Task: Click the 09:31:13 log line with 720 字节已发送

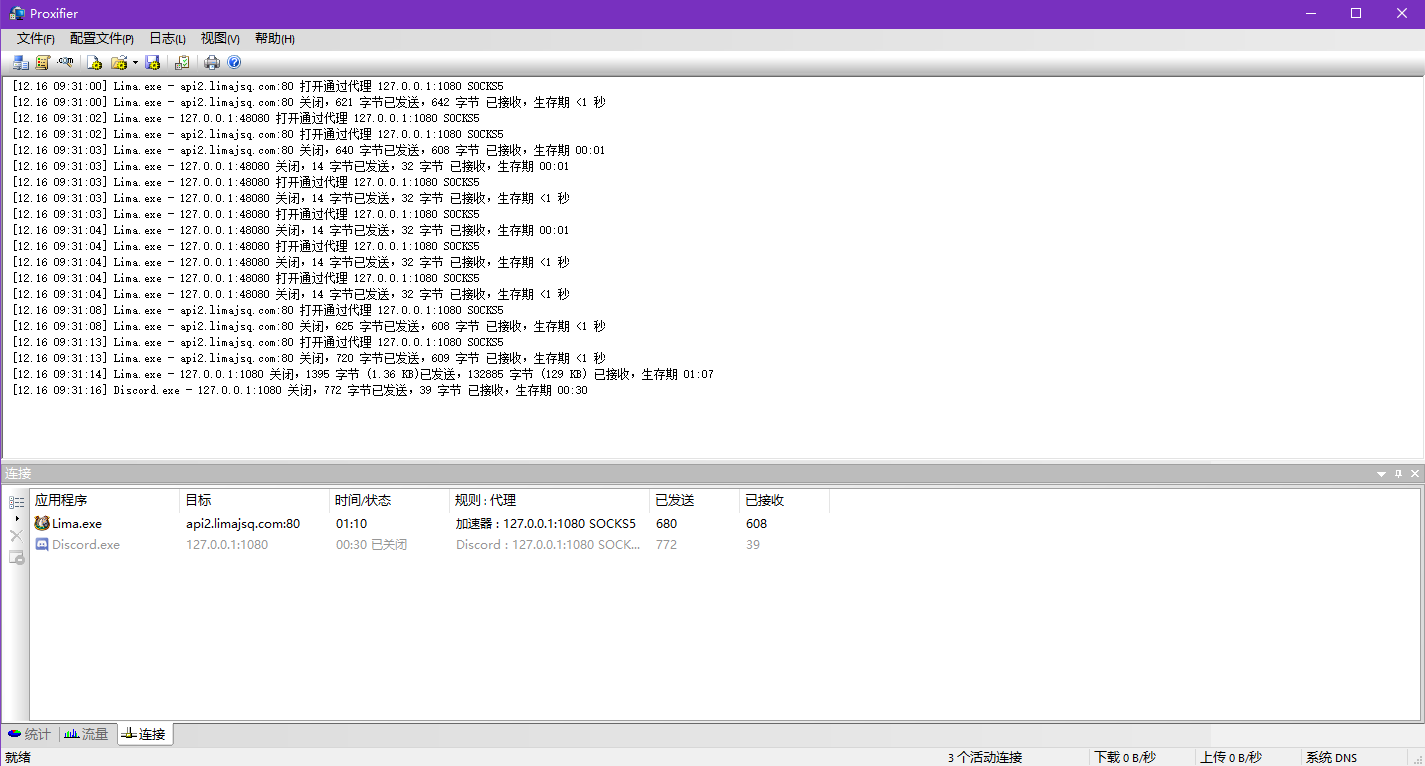Action: pyautogui.click(x=309, y=358)
